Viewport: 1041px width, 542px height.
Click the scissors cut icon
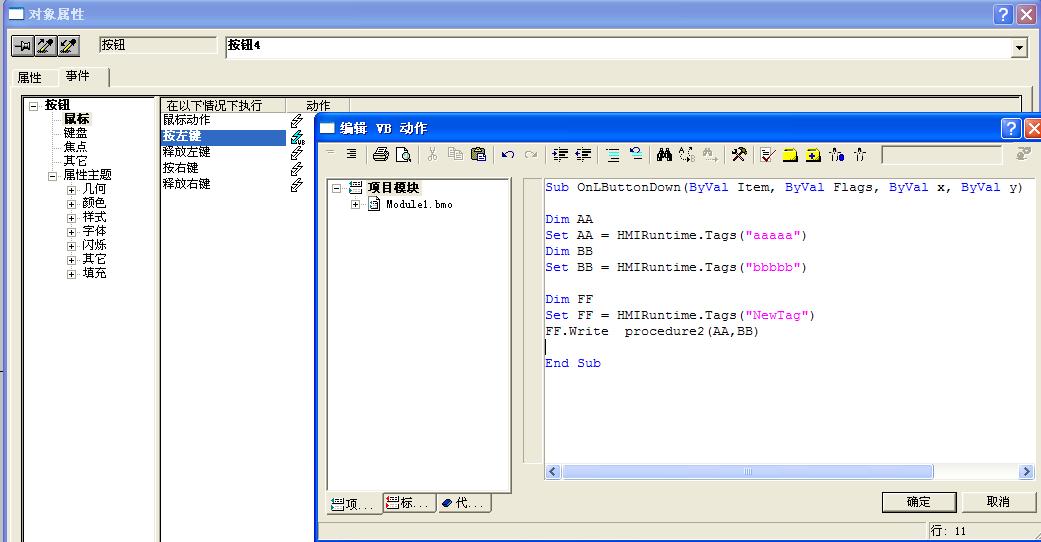click(432, 155)
